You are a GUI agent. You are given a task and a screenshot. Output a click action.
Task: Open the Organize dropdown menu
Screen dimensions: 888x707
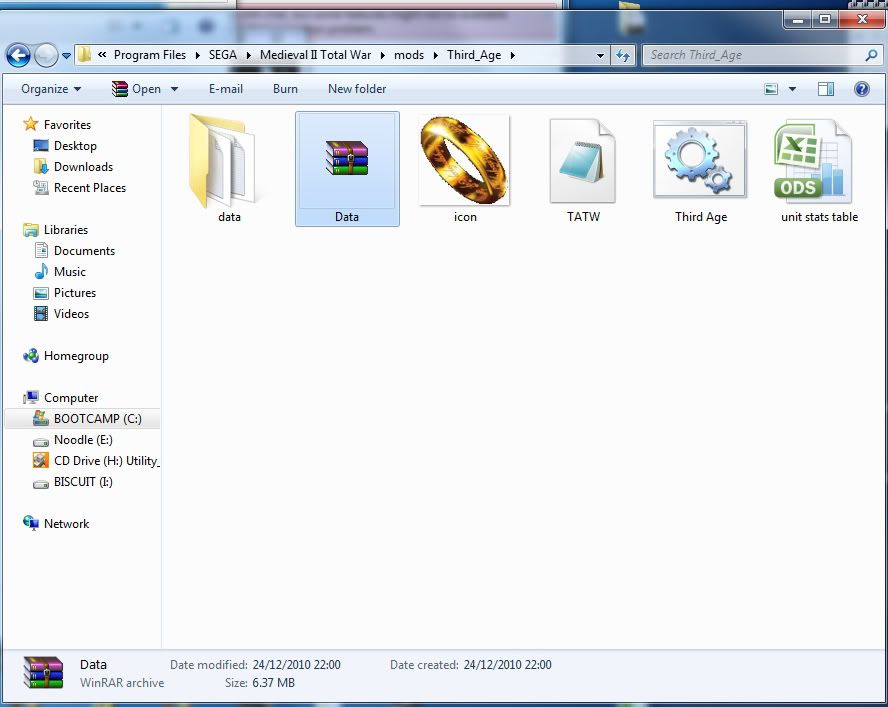(51, 89)
